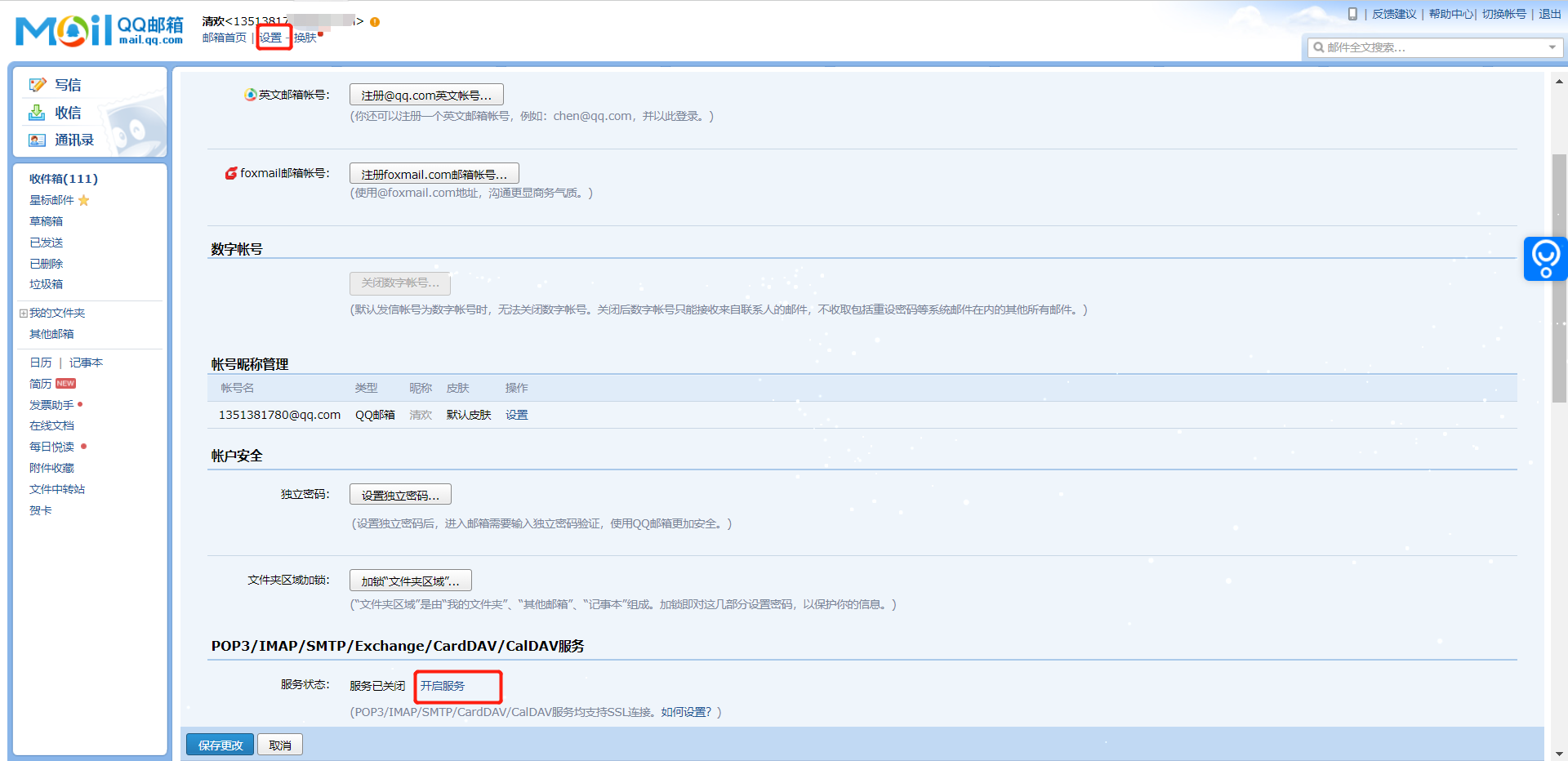
Task: Click 退出 to log out
Action: point(1550,14)
